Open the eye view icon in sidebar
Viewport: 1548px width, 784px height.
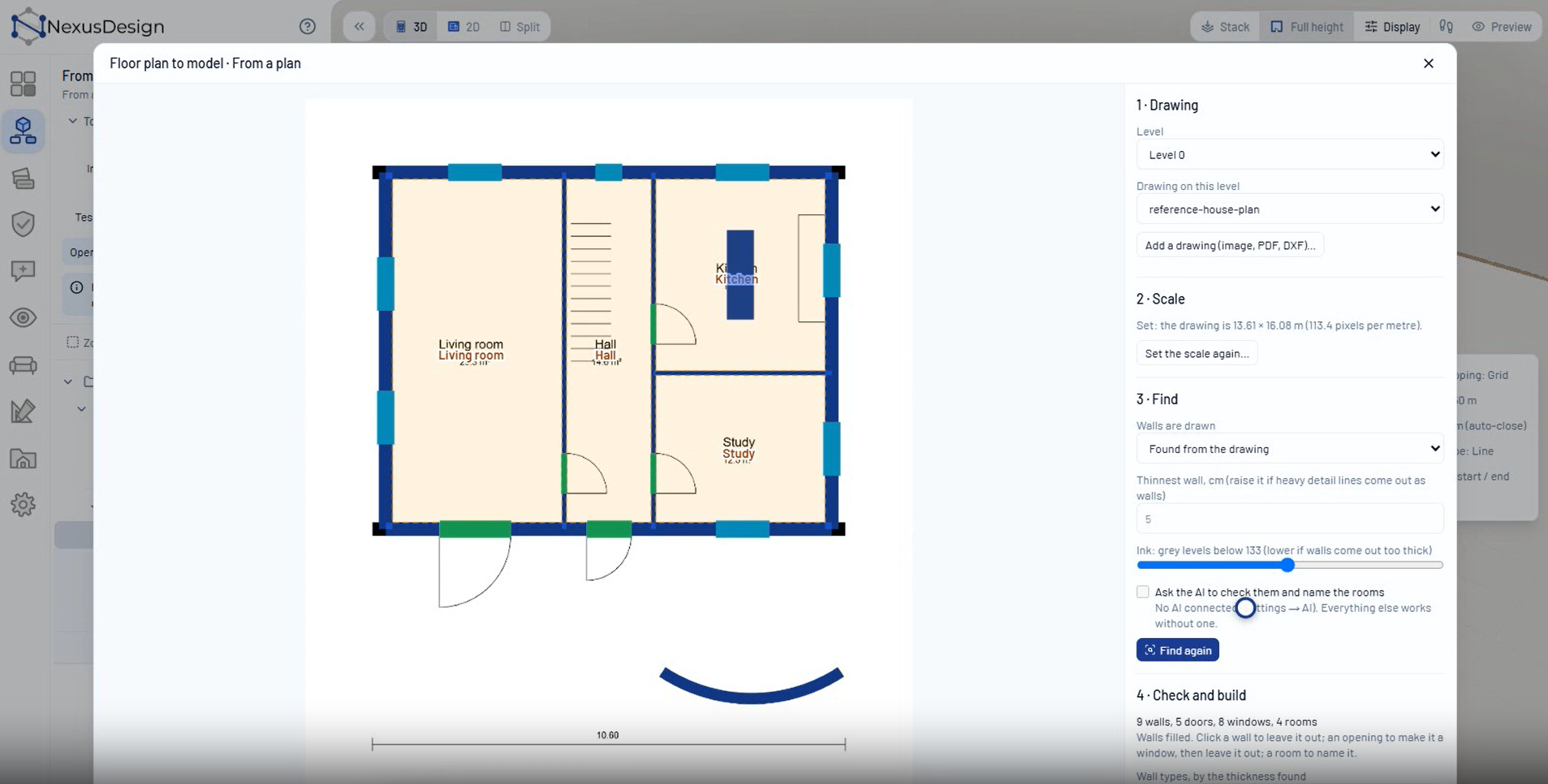point(23,317)
